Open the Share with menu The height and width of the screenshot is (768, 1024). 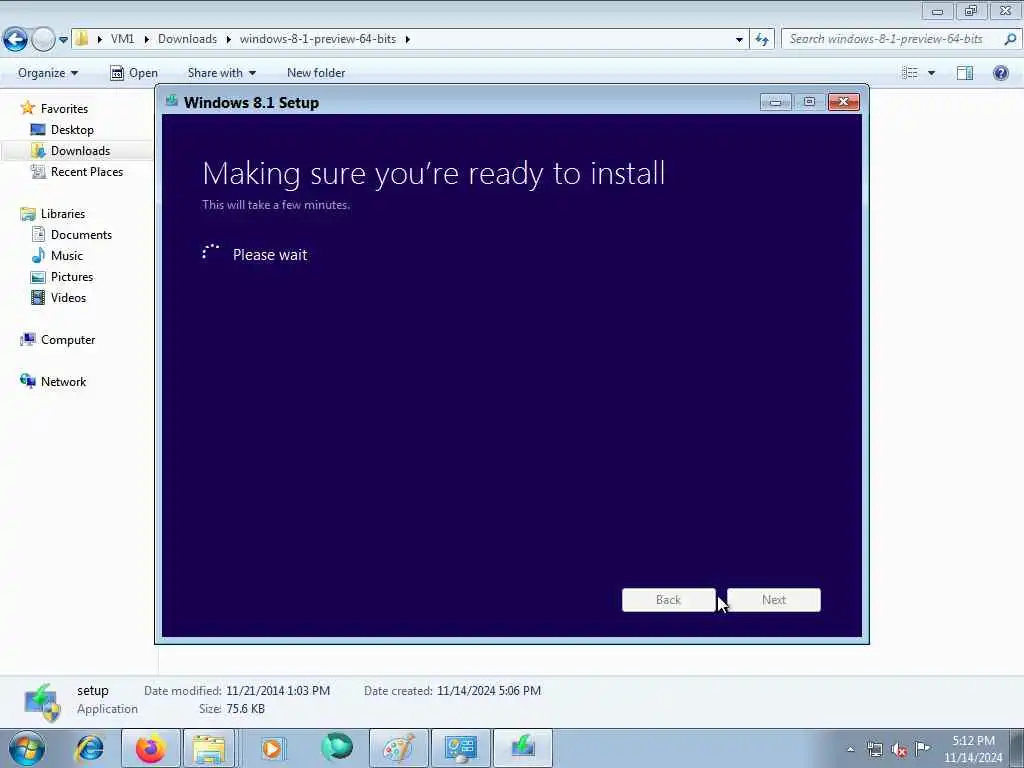[221, 73]
